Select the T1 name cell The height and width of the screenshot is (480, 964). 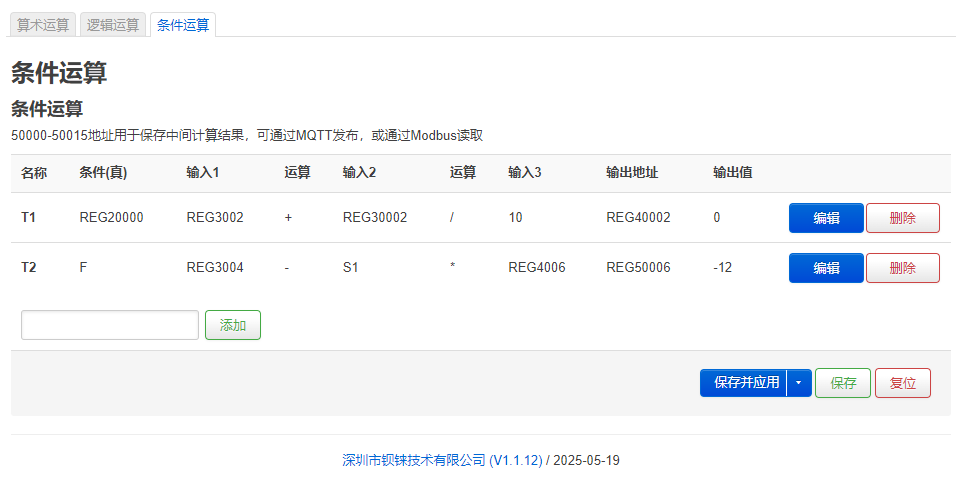pos(28,218)
